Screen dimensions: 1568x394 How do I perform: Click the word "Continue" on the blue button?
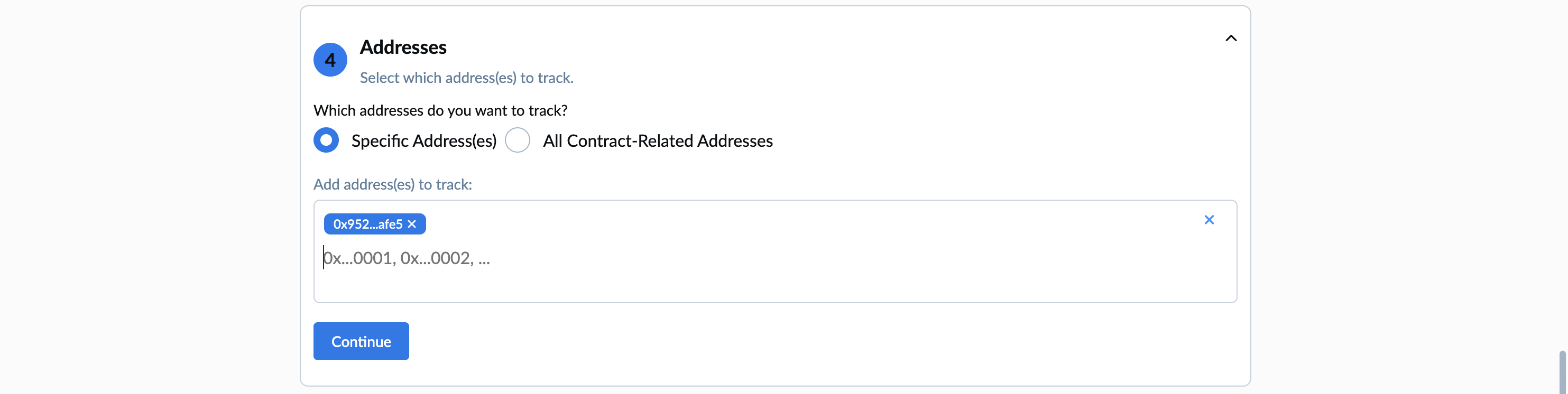point(361,342)
